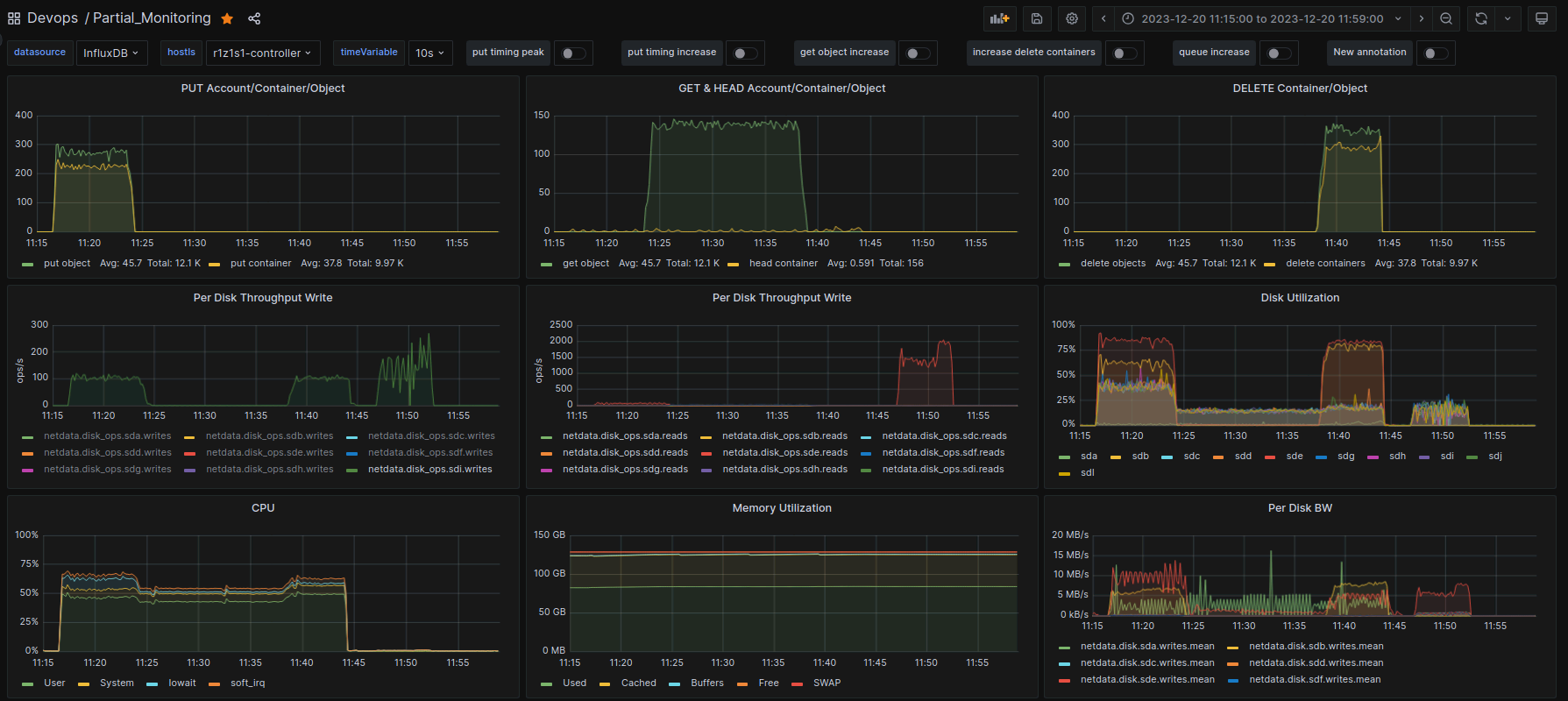
Task: Open the refresh interval dropdown arrow
Action: (1508, 18)
